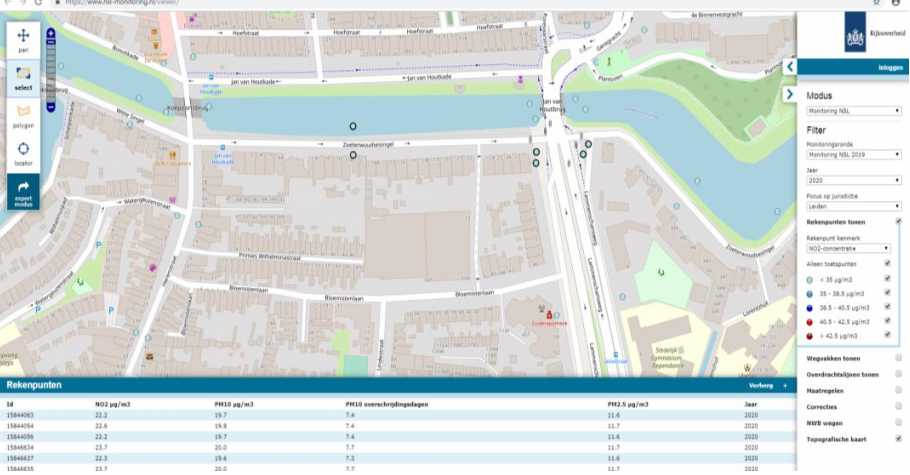This screenshot has height=475, width=910.
Task: Sort by the NO2 µg/m3 column header
Action: click(x=113, y=404)
